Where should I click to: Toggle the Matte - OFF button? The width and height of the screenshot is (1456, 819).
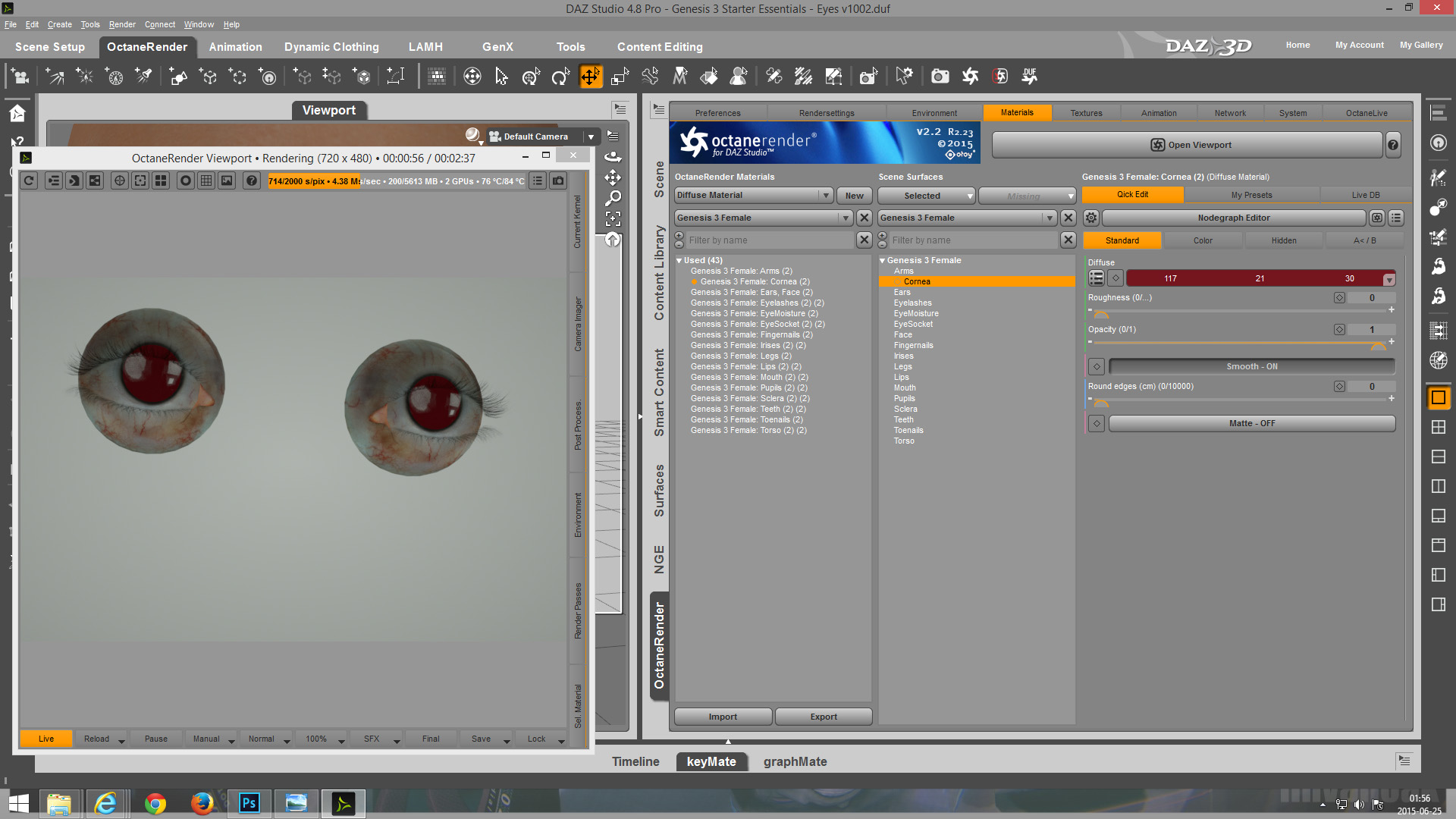[1251, 423]
